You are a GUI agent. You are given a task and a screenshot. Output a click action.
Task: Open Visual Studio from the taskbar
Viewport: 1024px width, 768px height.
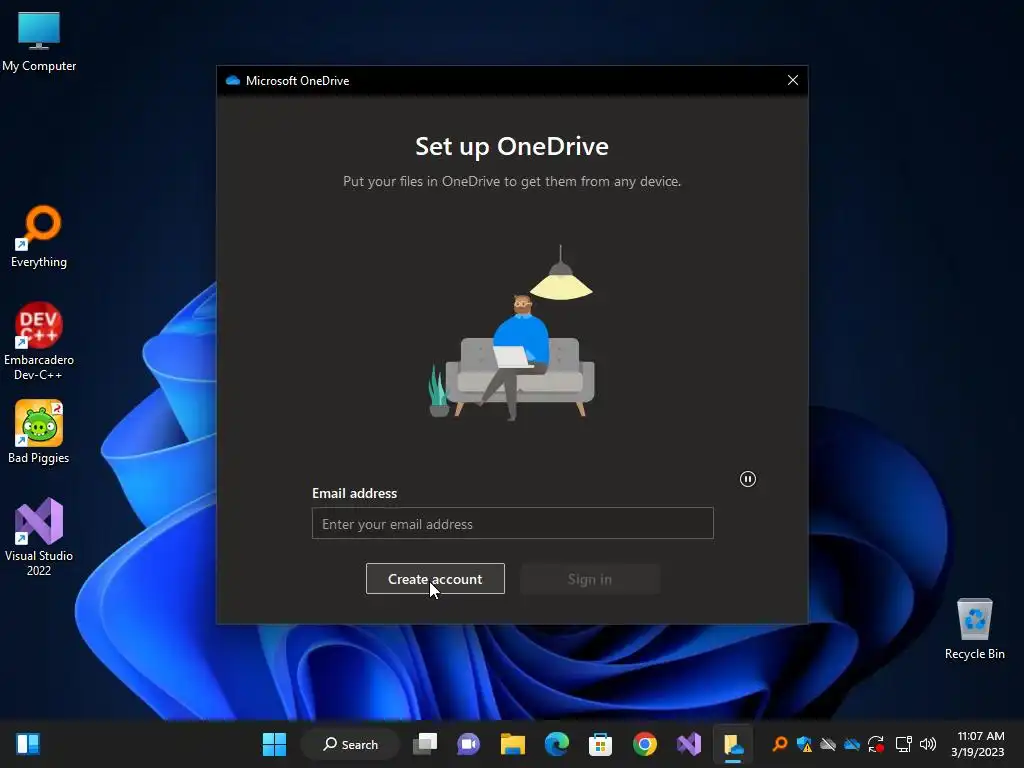pos(688,744)
